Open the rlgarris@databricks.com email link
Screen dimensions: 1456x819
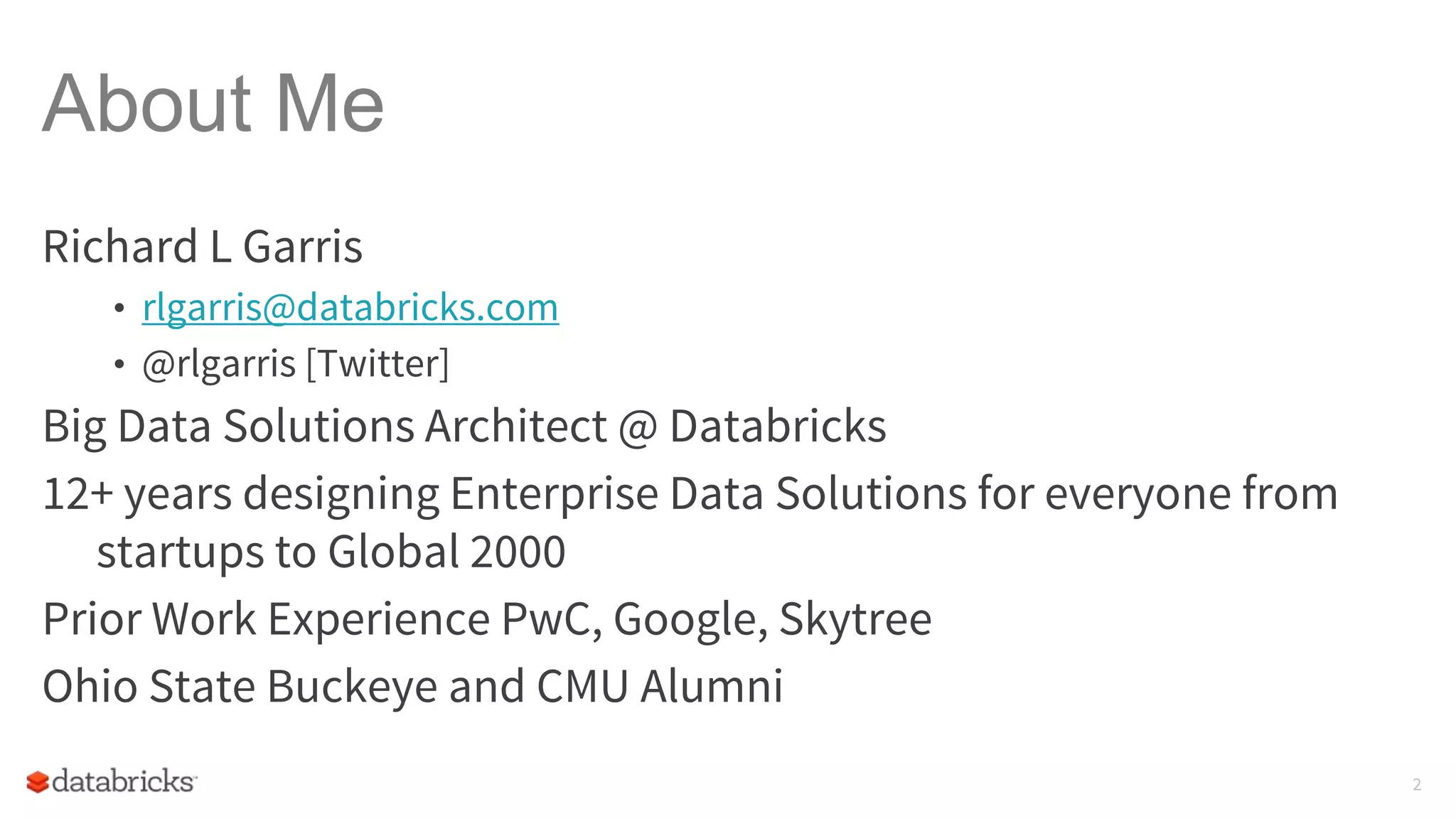pos(350,308)
